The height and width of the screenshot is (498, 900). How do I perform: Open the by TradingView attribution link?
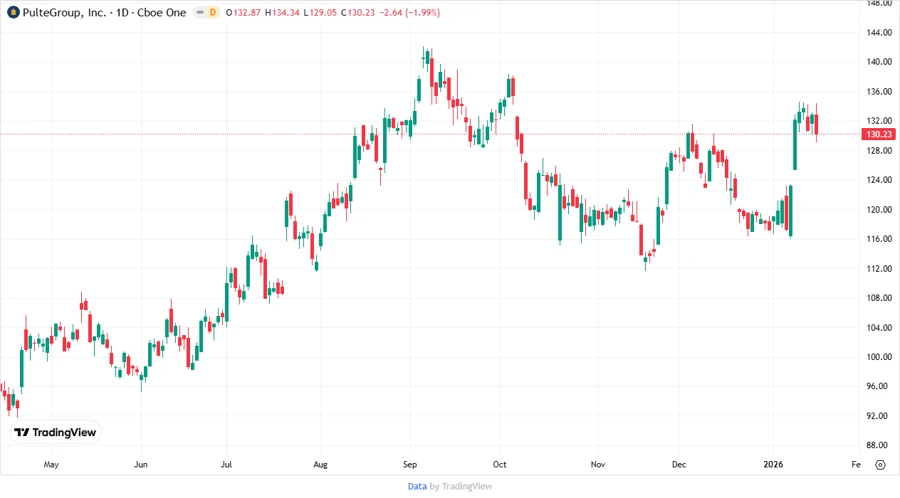[x=461, y=486]
